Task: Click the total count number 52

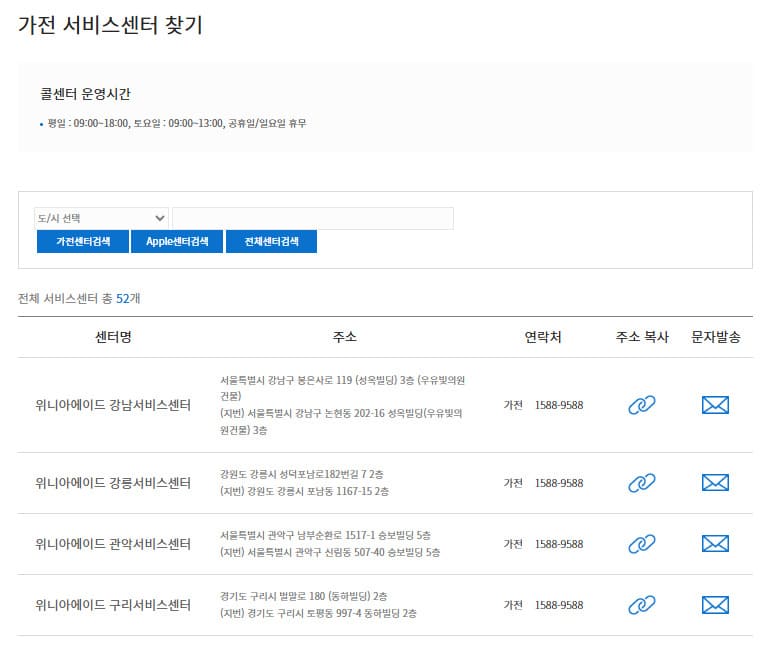Action: [123, 298]
